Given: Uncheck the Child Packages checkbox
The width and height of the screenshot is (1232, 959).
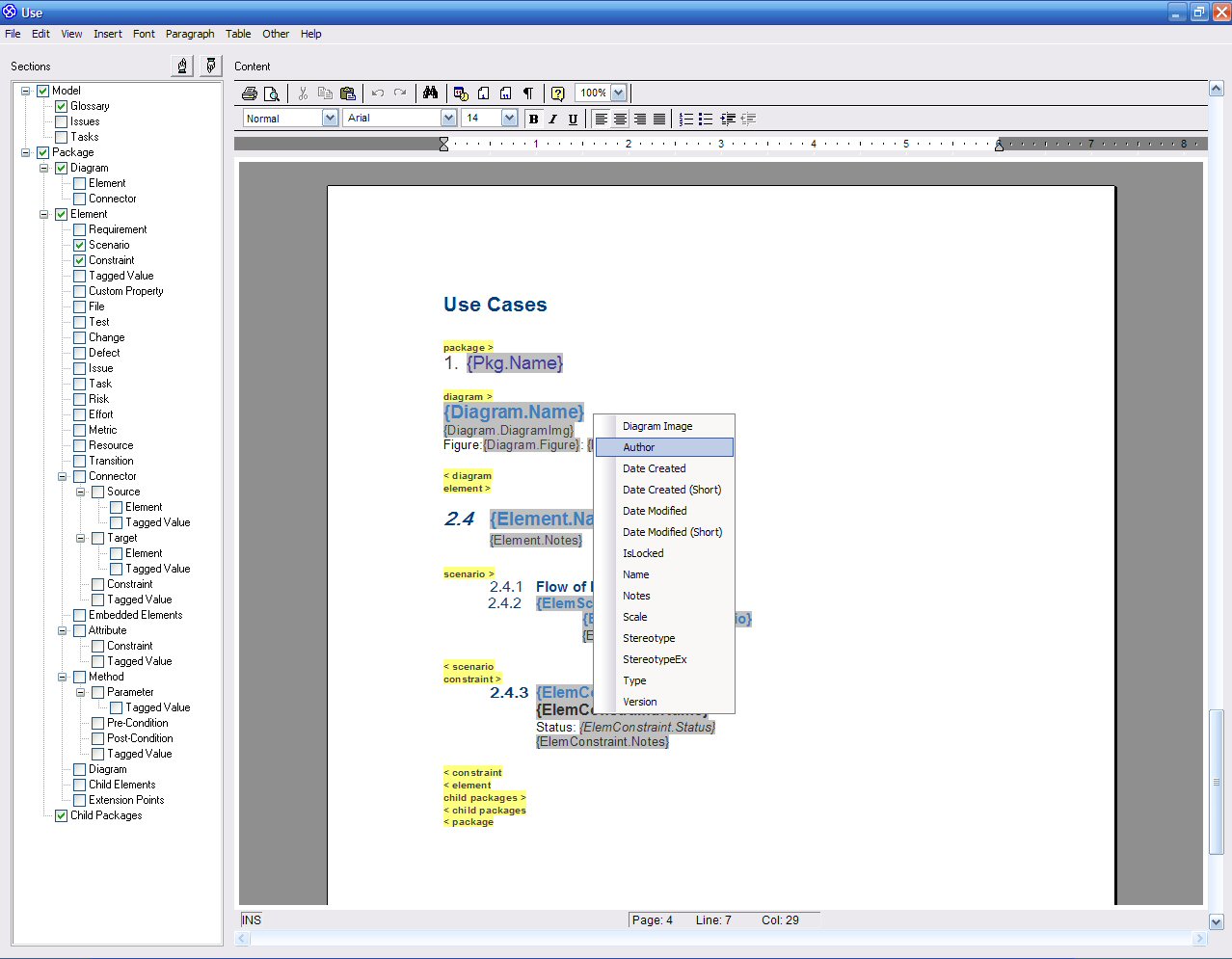Looking at the screenshot, I should [61, 815].
